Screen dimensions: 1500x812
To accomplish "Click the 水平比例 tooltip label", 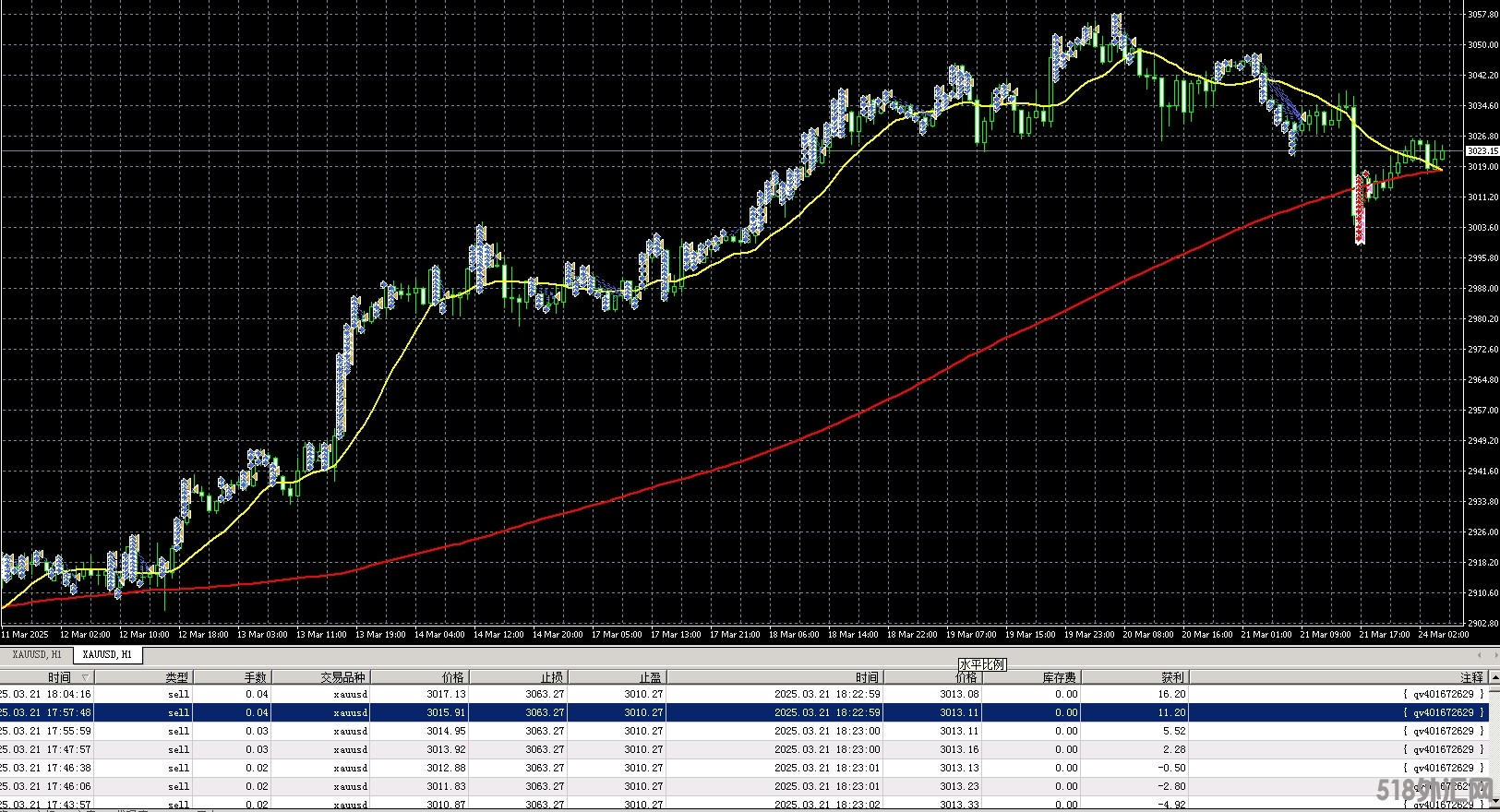I will 981,664.
